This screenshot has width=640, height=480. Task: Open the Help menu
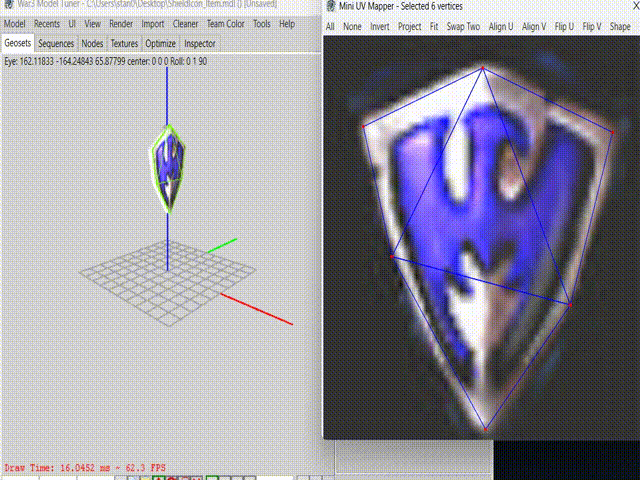point(287,24)
